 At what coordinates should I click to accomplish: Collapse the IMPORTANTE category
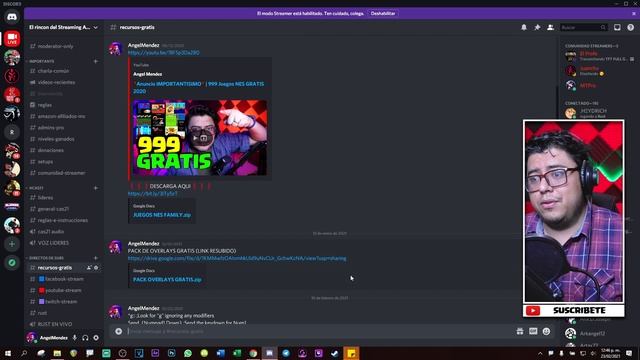(42, 61)
